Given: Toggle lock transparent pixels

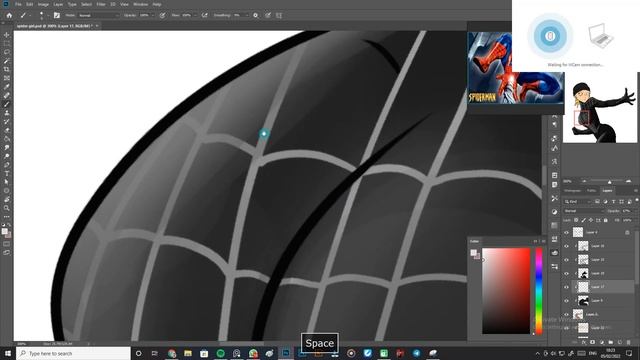Looking at the screenshot, I should [x=576, y=220].
